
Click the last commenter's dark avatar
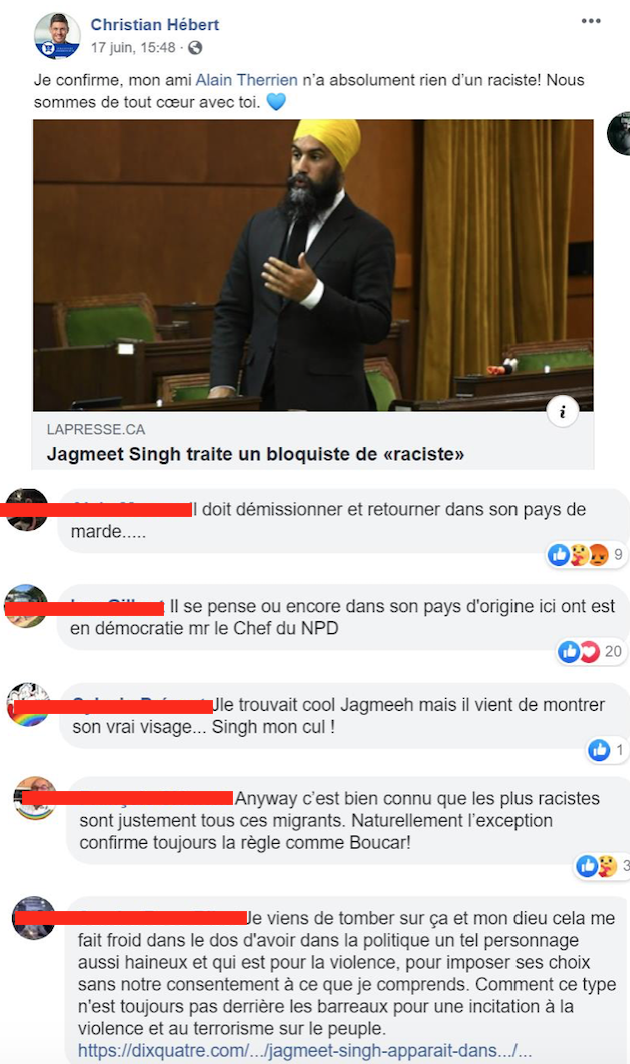(x=34, y=918)
